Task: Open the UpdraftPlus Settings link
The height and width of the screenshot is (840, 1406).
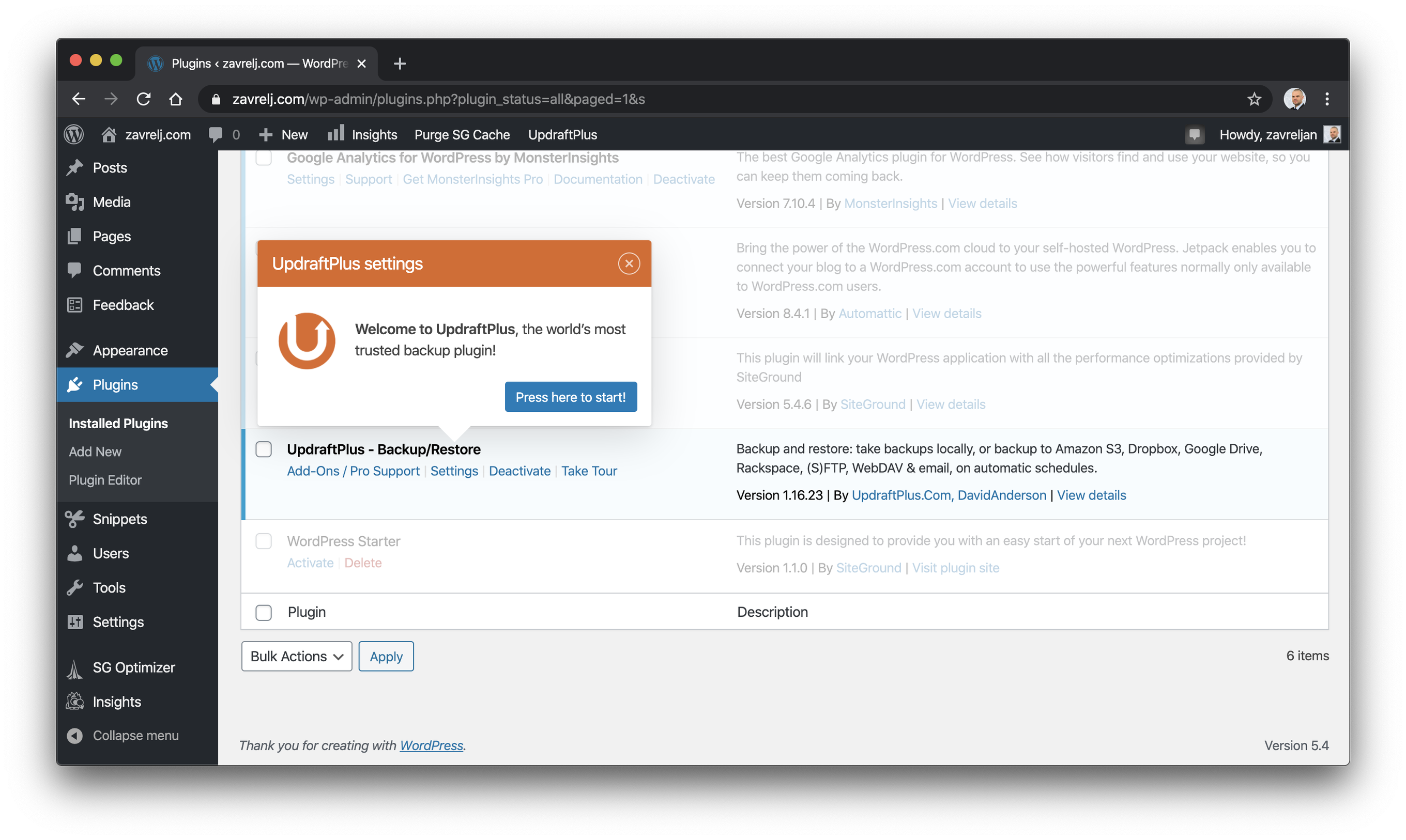Action: [x=454, y=472]
